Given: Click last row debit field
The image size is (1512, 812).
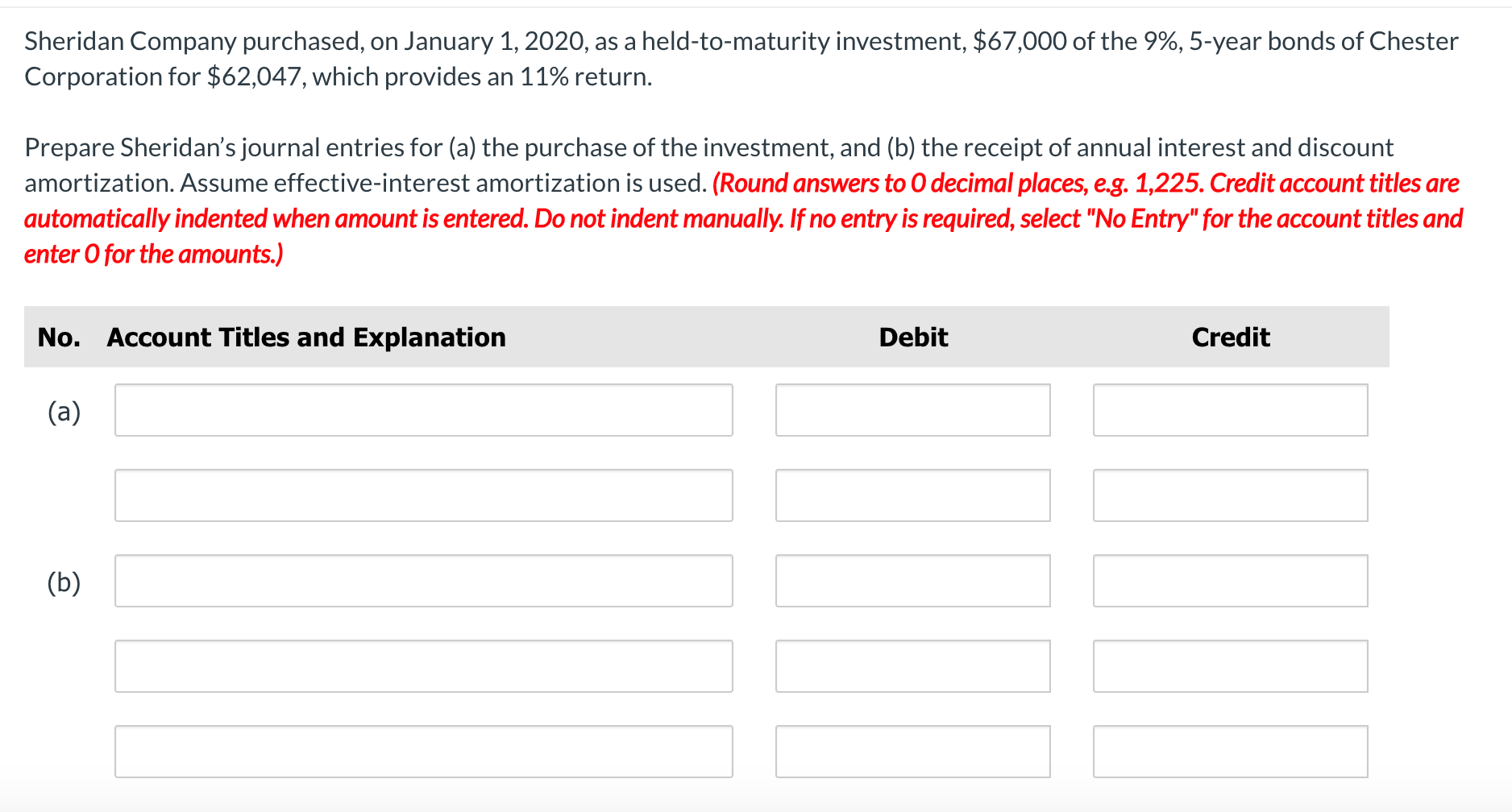Looking at the screenshot, I should pos(912,752).
